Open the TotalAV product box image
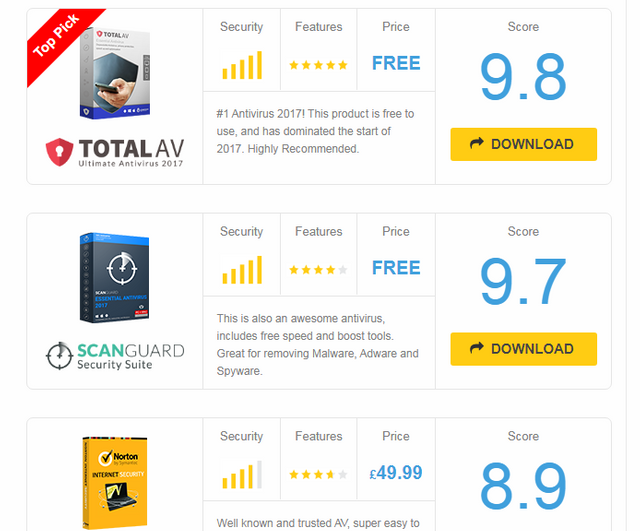The height and width of the screenshot is (531, 640). 115,73
